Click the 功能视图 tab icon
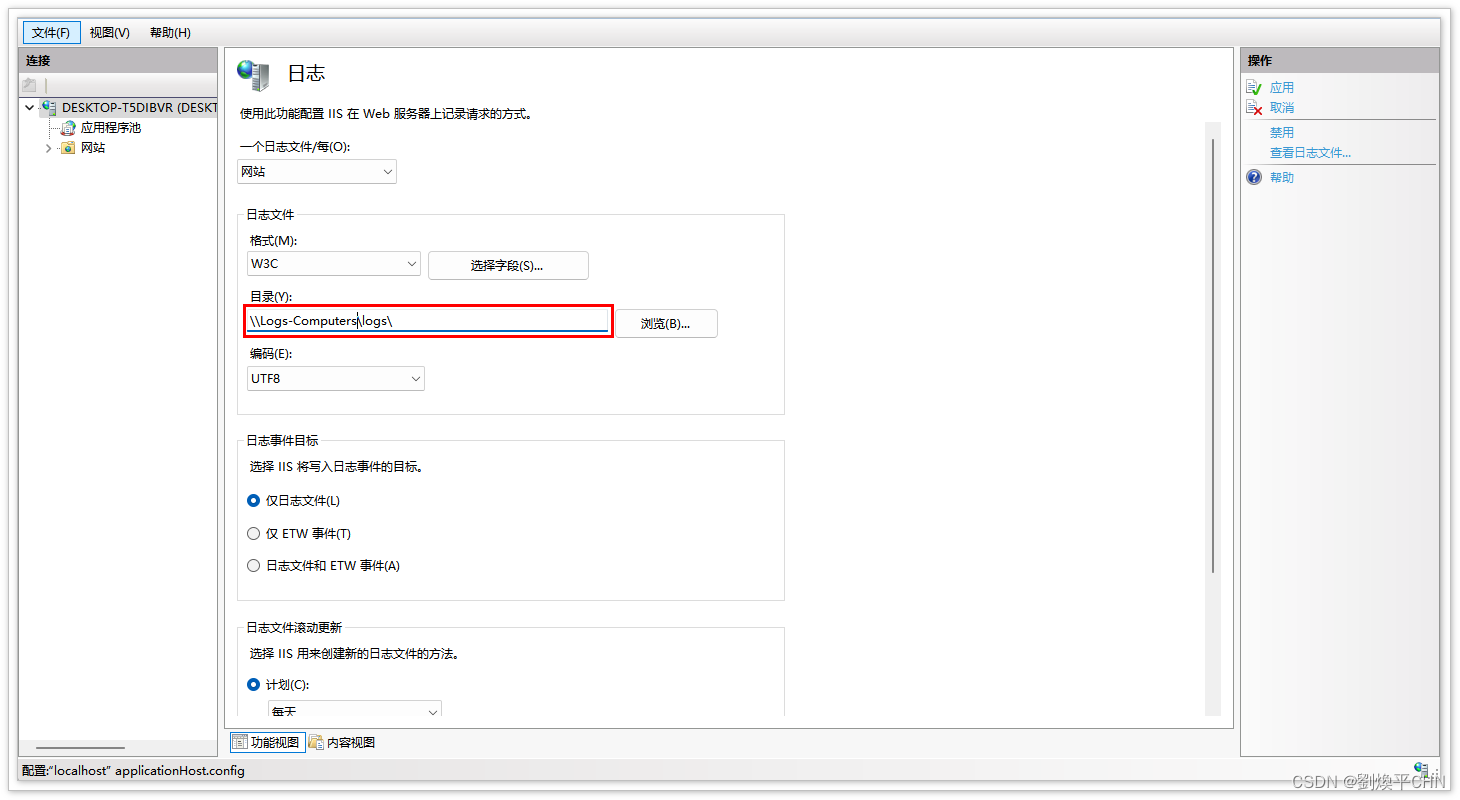 pos(240,742)
